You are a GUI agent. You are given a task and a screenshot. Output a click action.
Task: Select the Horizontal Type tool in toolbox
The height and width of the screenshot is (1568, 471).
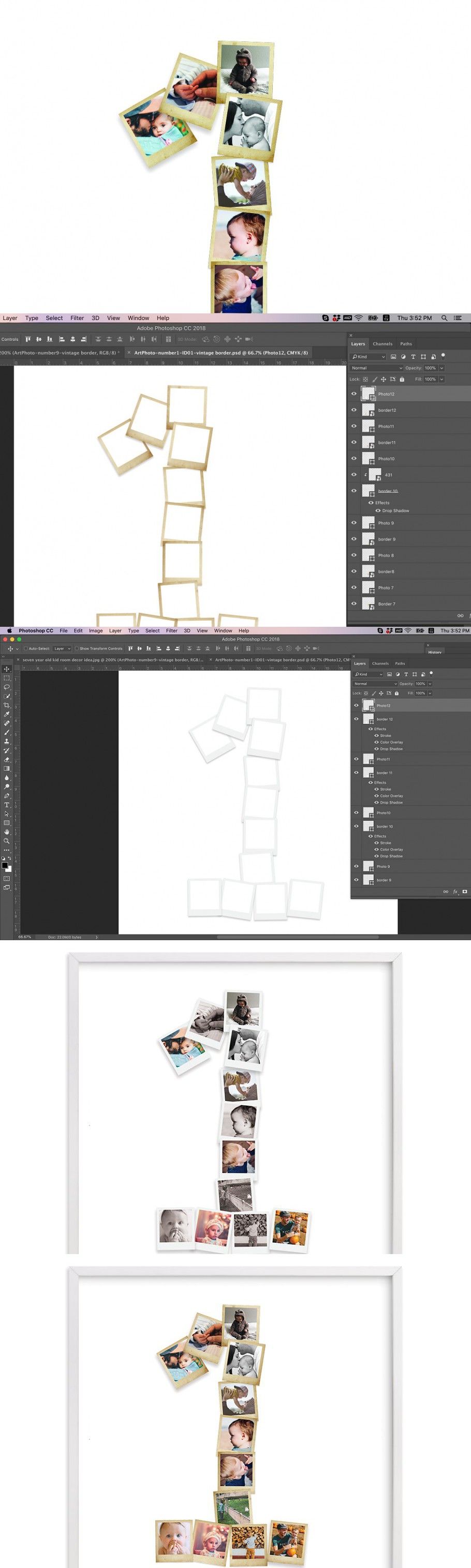(x=7, y=805)
